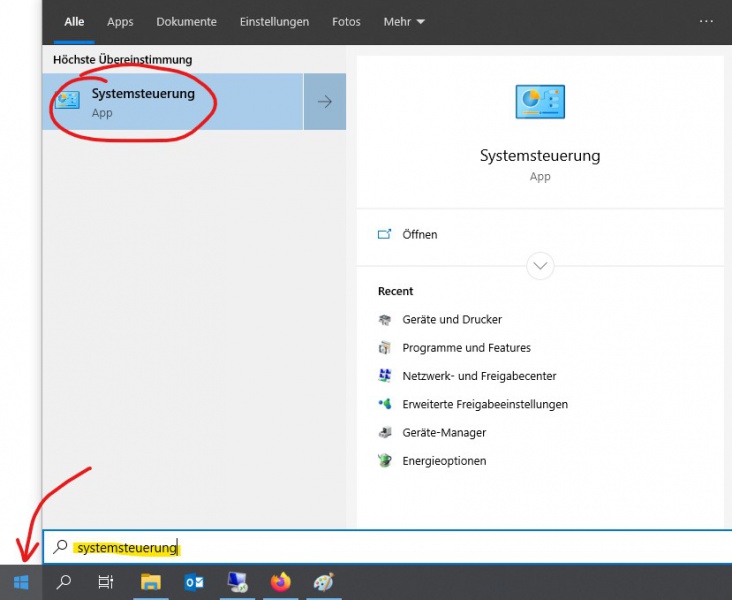Open recent item Netzwerk- und Freigabecenter
The width and height of the screenshot is (732, 600).
[x=479, y=376]
